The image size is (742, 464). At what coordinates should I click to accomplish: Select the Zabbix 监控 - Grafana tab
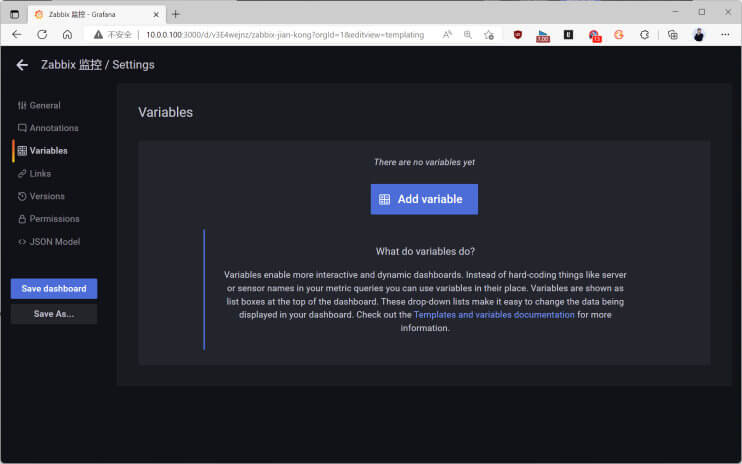[x=97, y=14]
